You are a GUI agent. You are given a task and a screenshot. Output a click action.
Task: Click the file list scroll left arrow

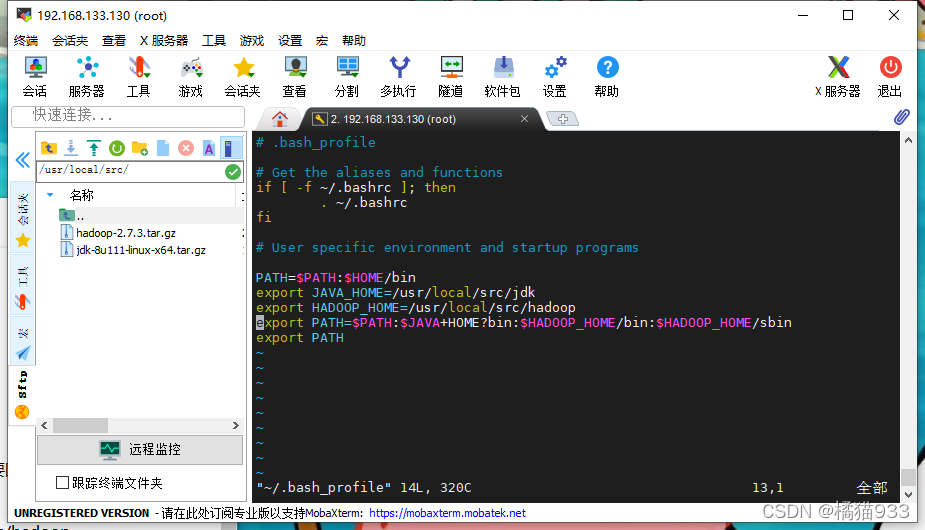coord(44,425)
